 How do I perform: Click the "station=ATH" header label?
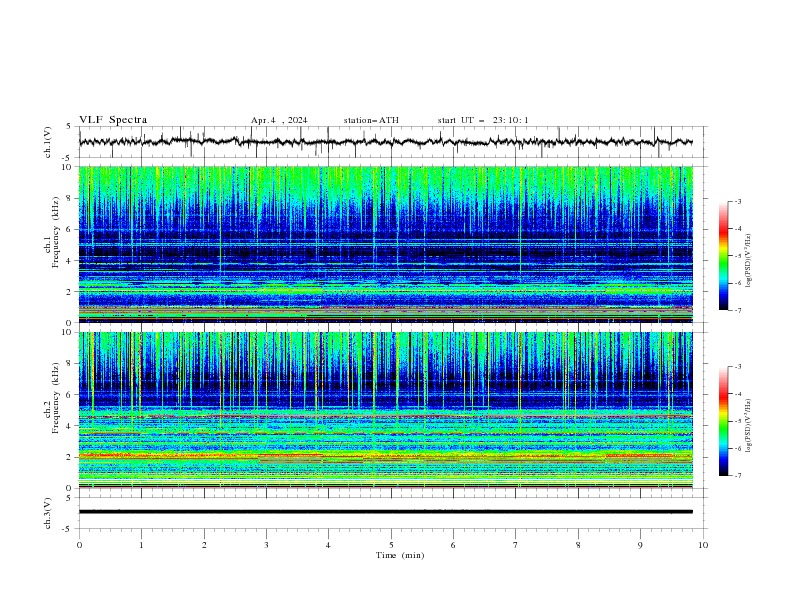pos(371,120)
